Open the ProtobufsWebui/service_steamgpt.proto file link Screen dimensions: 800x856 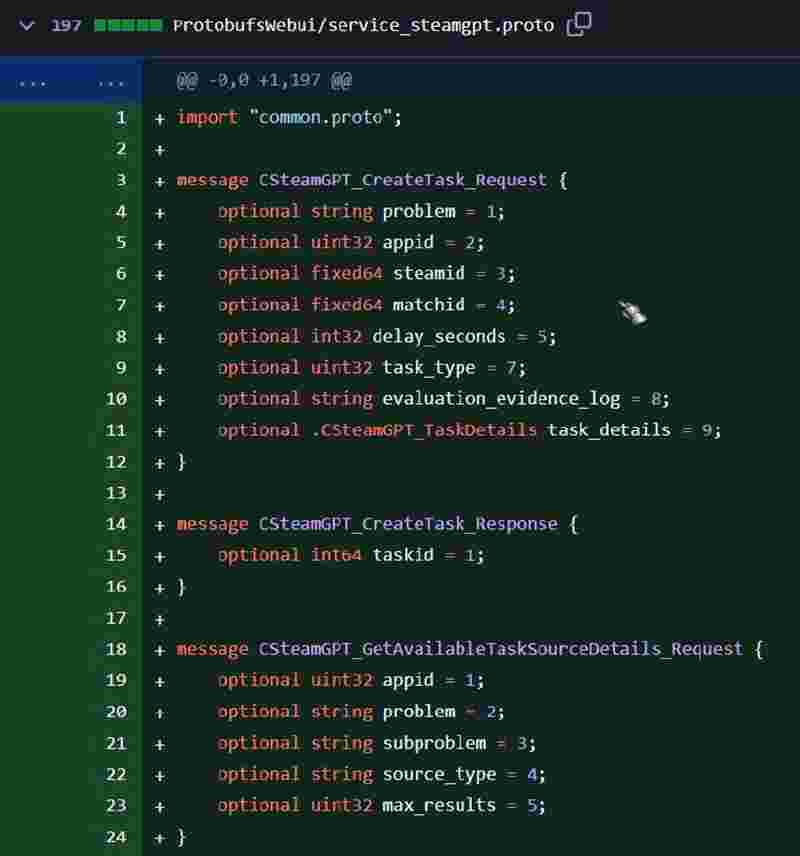coord(363,25)
